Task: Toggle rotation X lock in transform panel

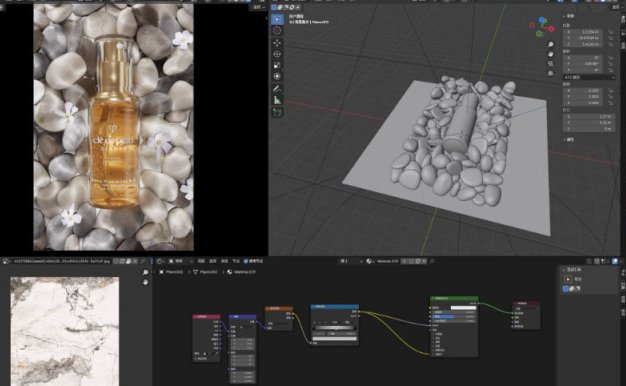Action: coord(611,57)
